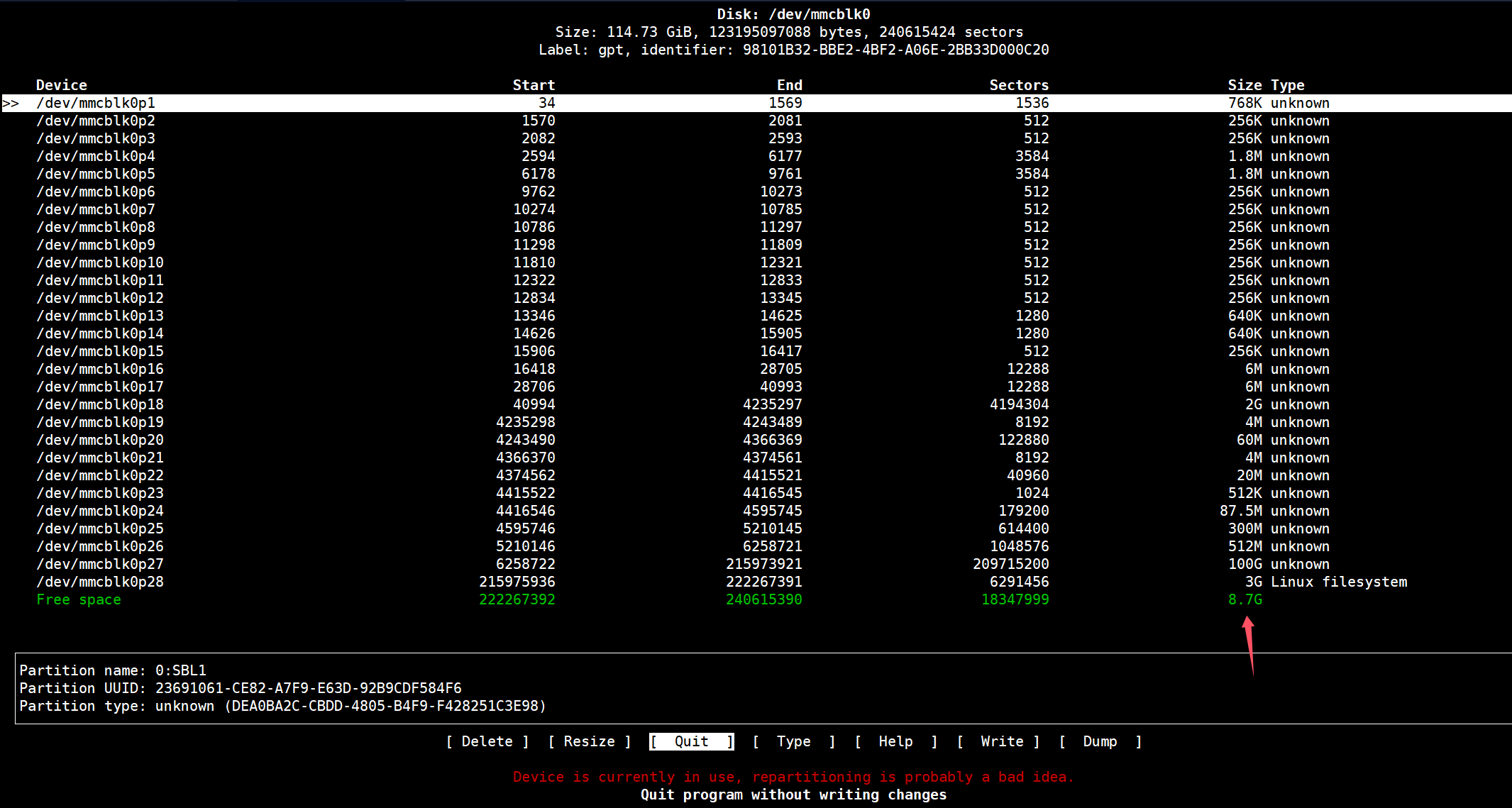Click the /dev/mmcblk0p18 2G partition row
This screenshot has width=1512, height=808.
coord(100,404)
